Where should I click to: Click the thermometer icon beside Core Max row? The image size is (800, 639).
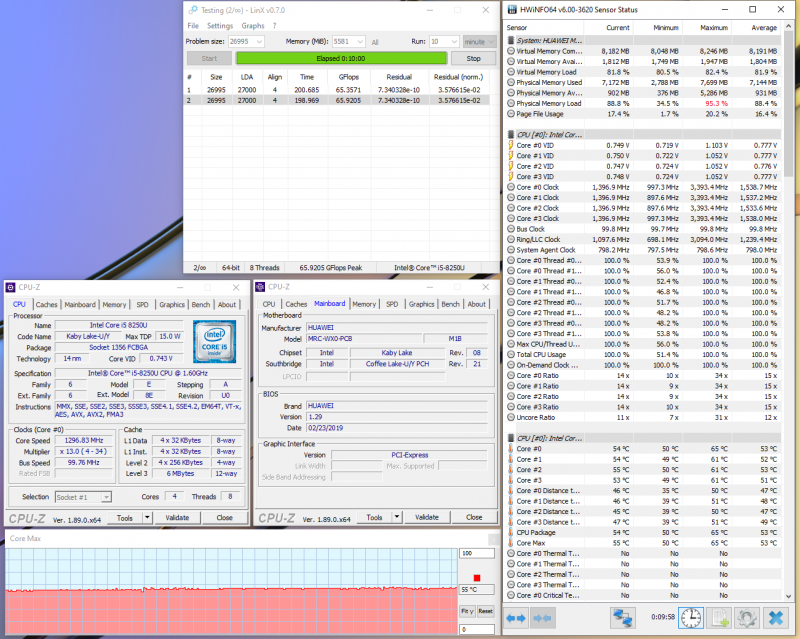[511, 543]
